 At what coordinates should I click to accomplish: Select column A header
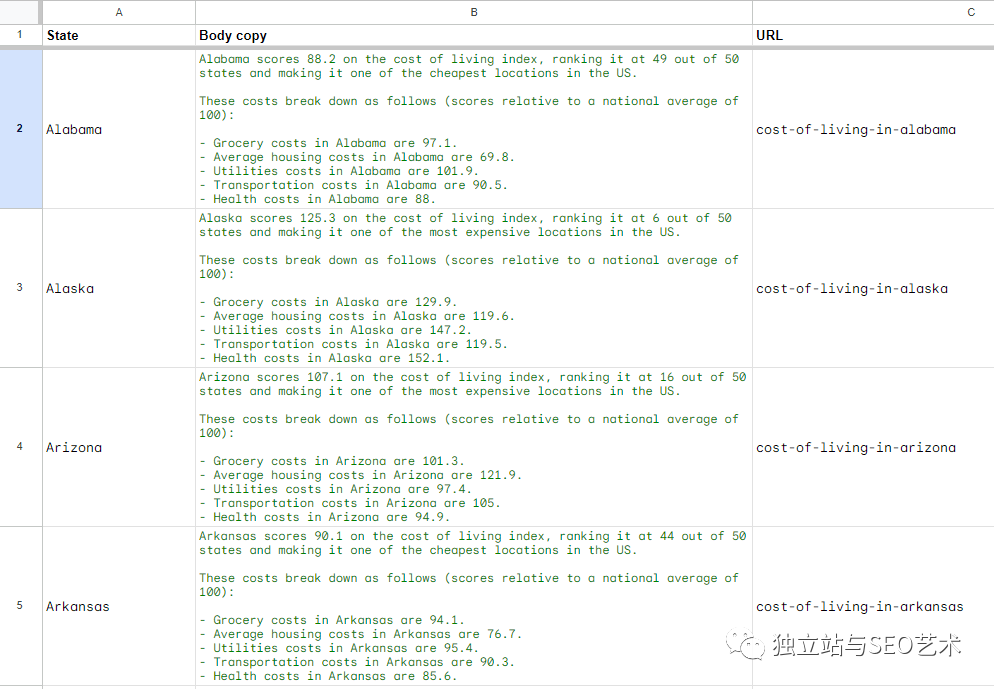[x=119, y=12]
